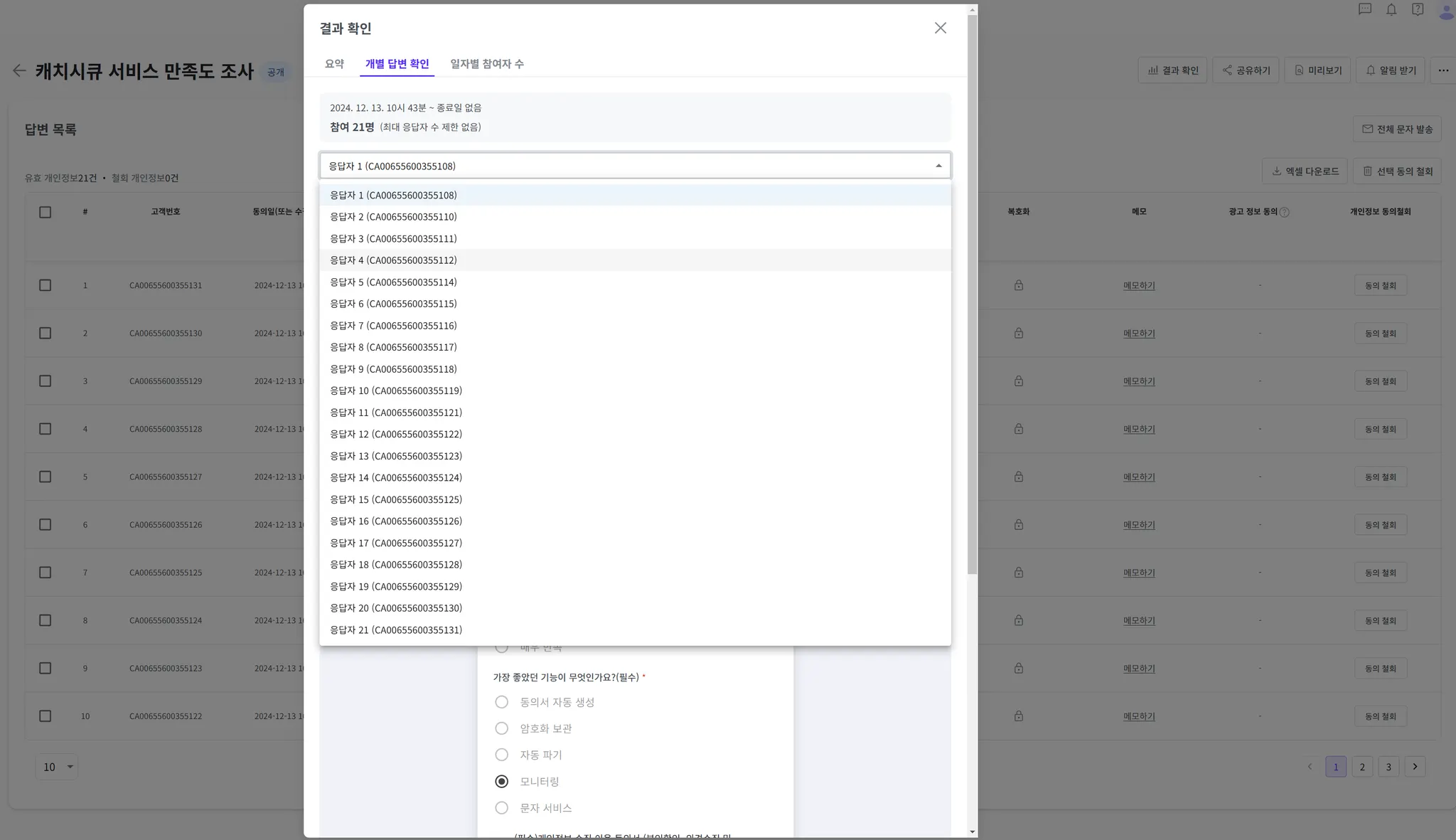Click the lock icon in row 1
1456x840 pixels.
[x=1018, y=285]
